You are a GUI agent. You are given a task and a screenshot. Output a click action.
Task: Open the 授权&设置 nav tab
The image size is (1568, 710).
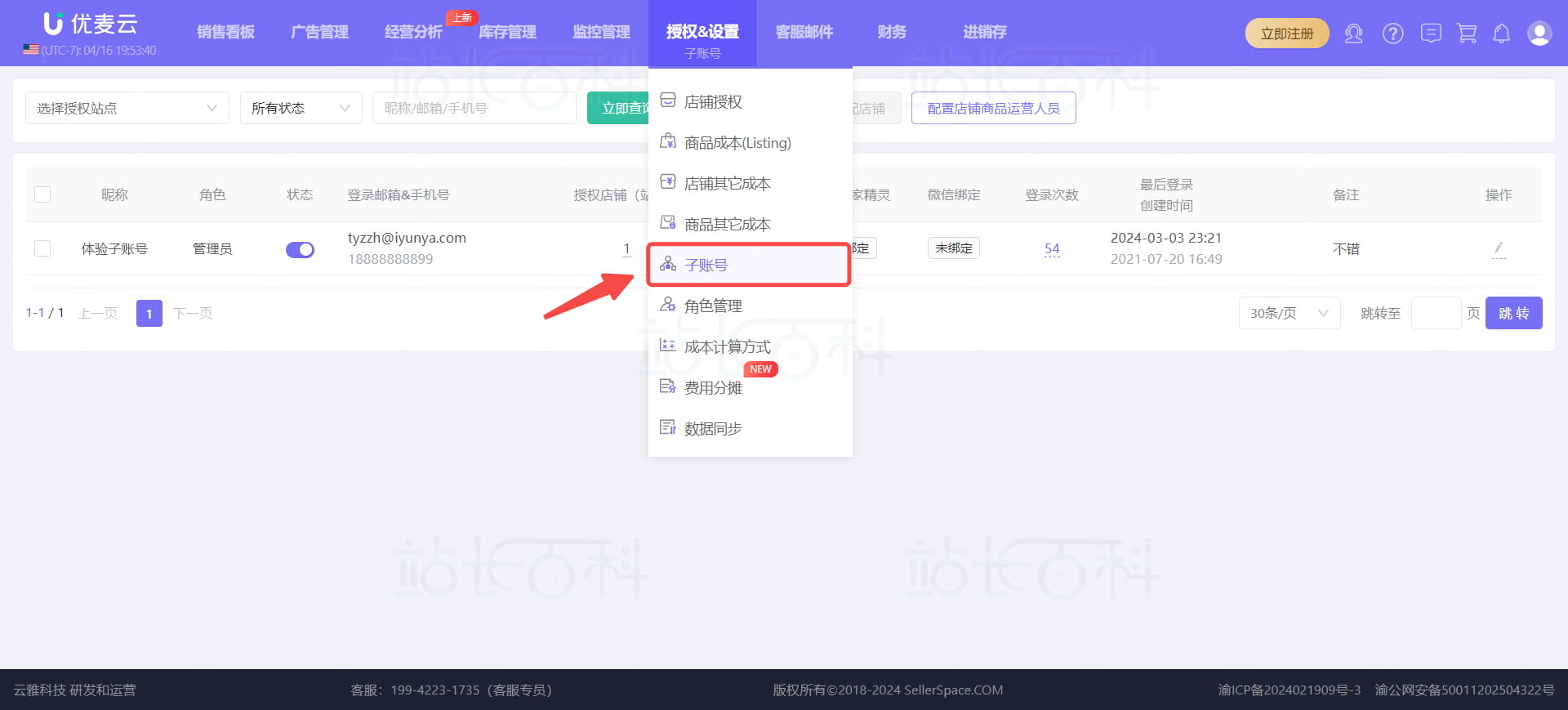702,33
